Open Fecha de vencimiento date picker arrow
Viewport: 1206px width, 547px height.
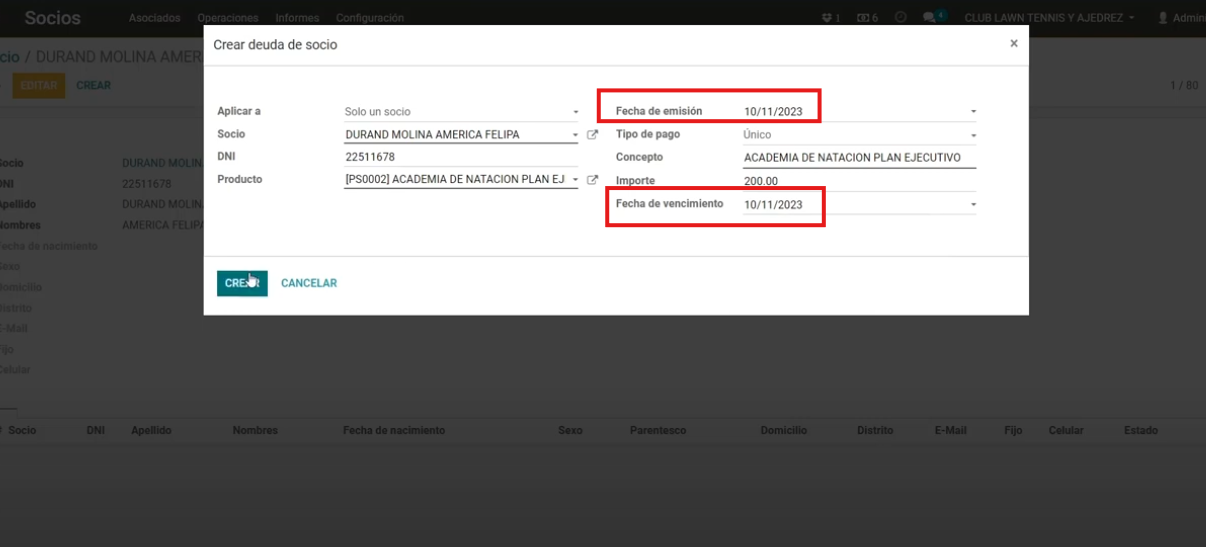(x=973, y=205)
